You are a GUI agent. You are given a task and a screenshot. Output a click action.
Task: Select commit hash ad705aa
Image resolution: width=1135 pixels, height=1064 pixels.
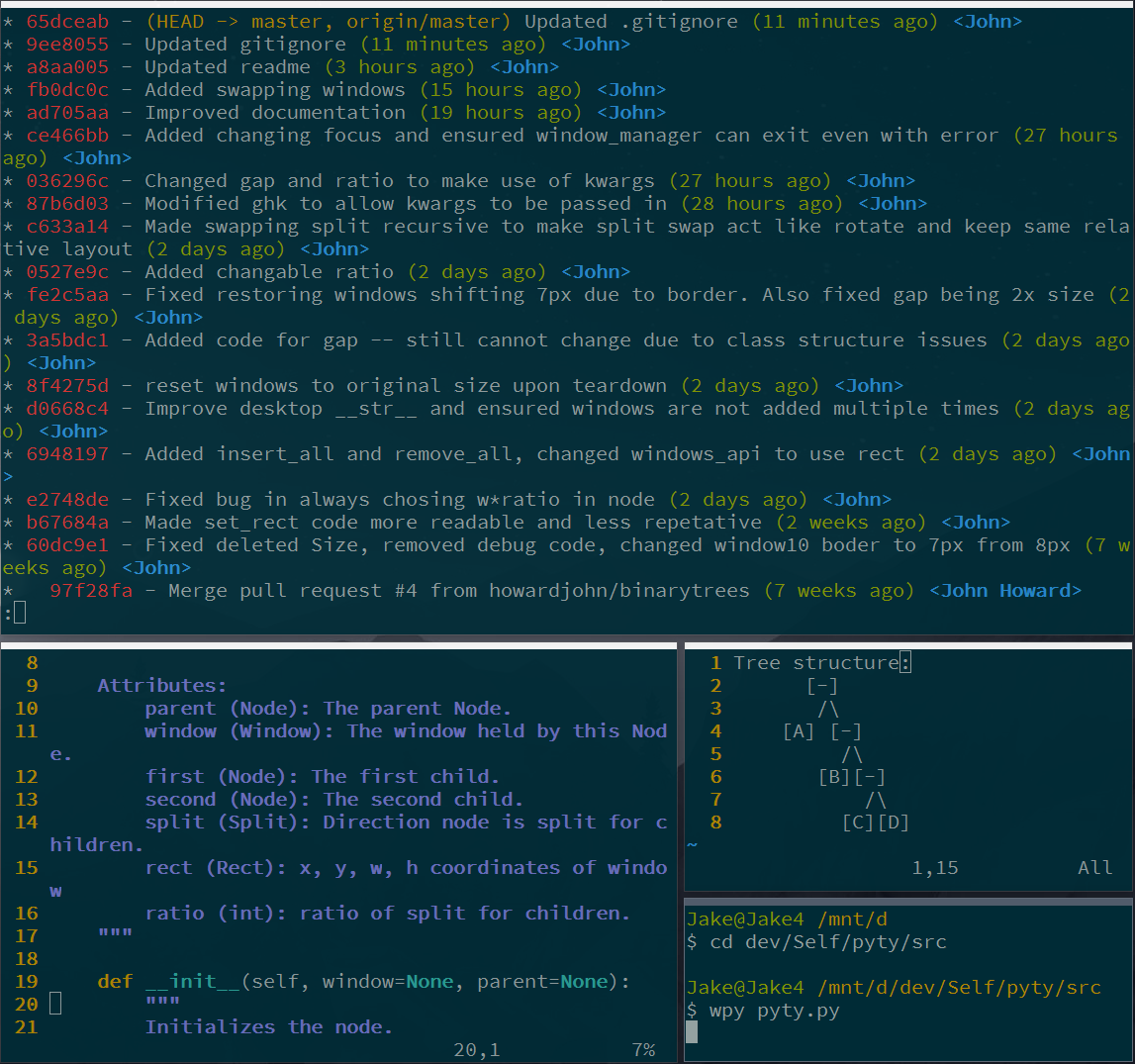coord(67,113)
